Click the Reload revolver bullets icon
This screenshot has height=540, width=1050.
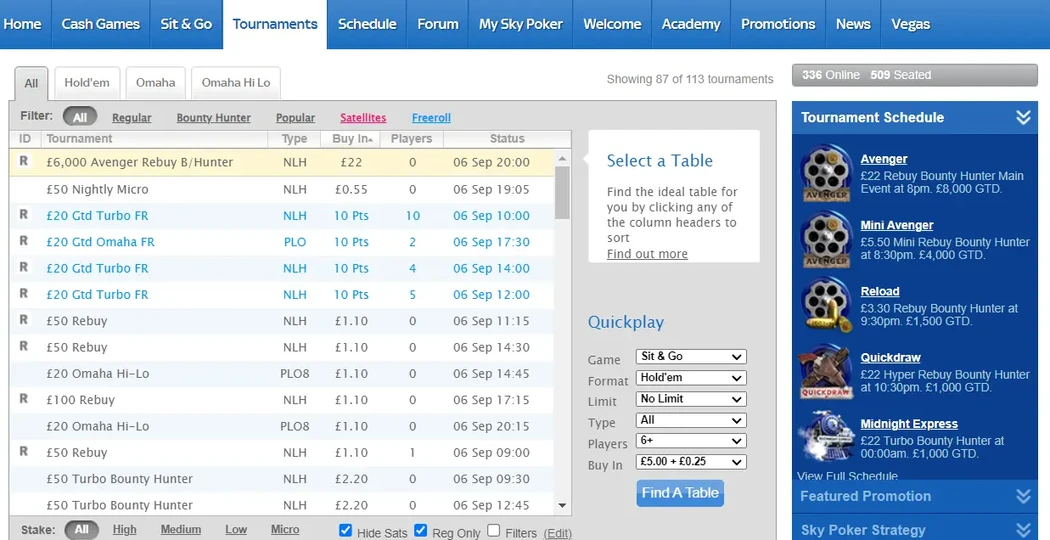click(x=826, y=306)
